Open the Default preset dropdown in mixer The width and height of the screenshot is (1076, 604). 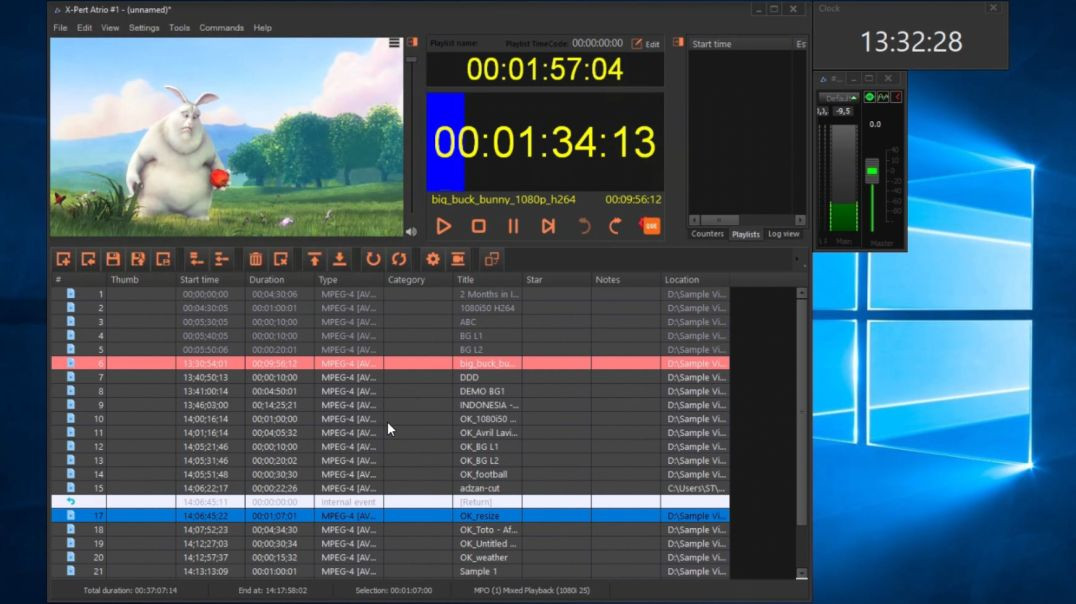[x=839, y=97]
